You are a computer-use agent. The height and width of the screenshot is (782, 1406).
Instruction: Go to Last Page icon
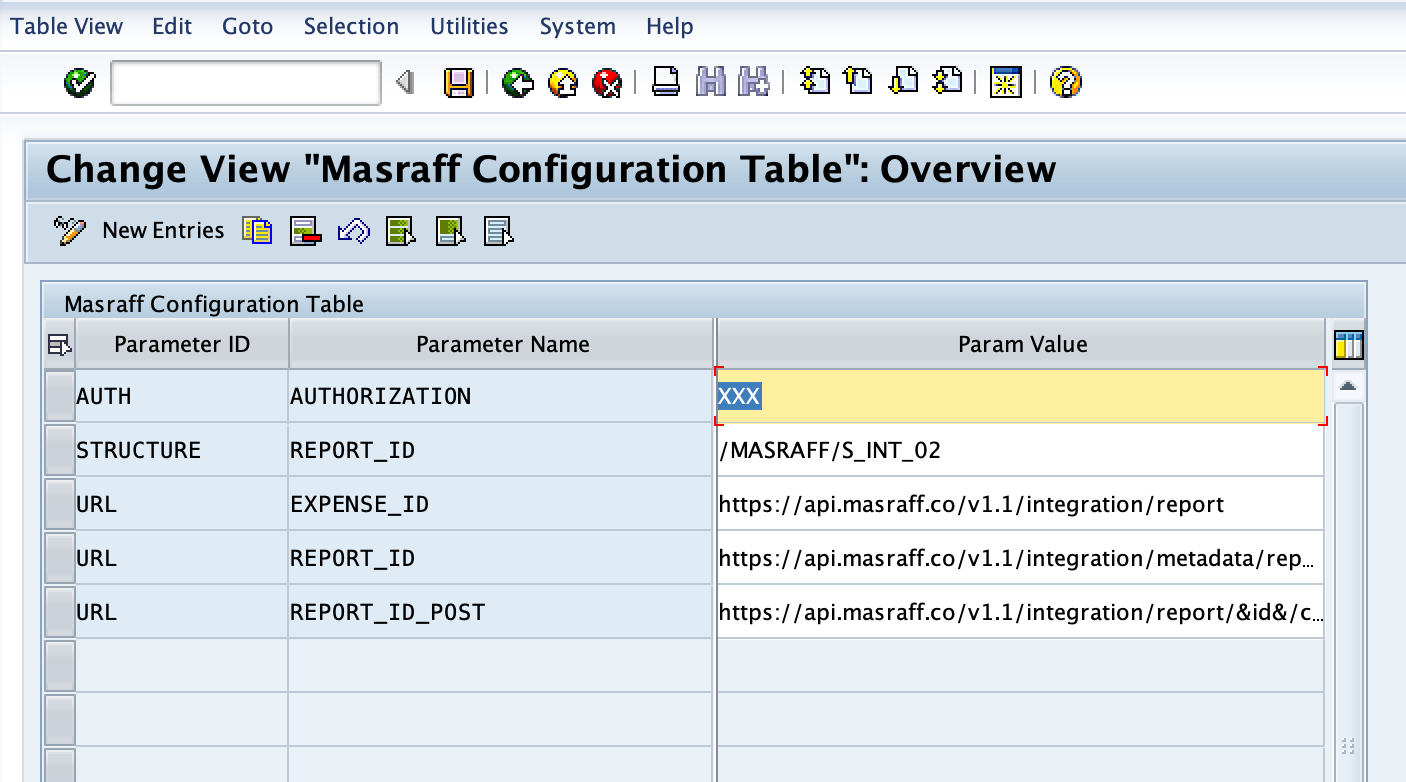click(x=946, y=81)
